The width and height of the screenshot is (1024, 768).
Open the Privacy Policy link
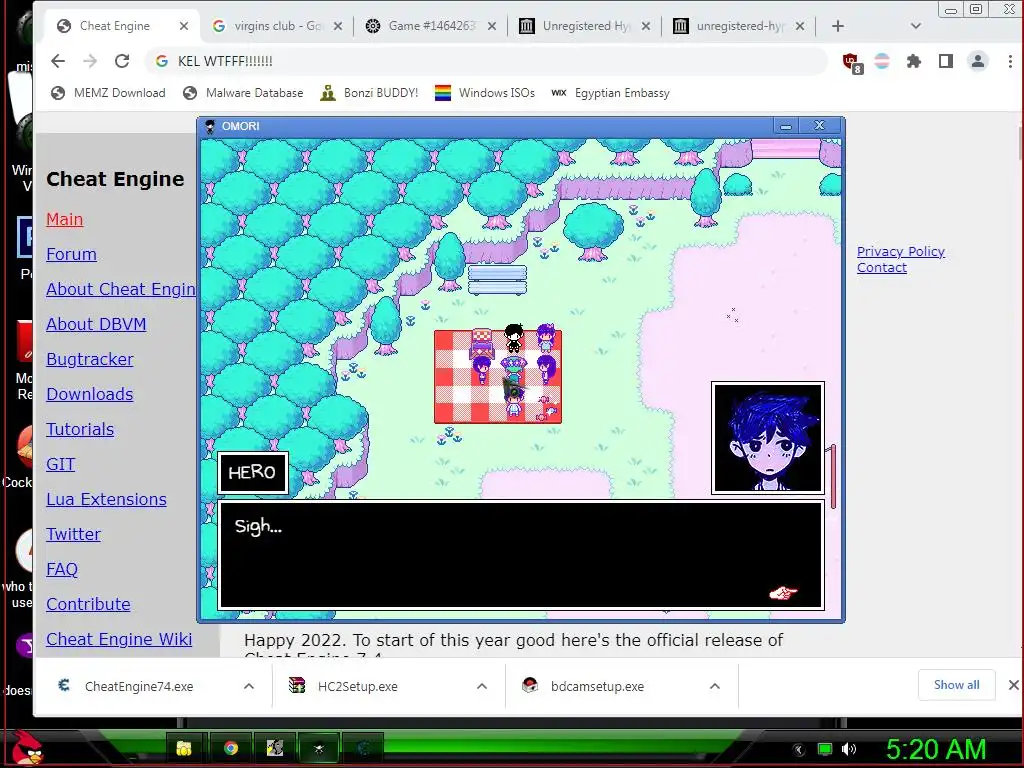(901, 251)
